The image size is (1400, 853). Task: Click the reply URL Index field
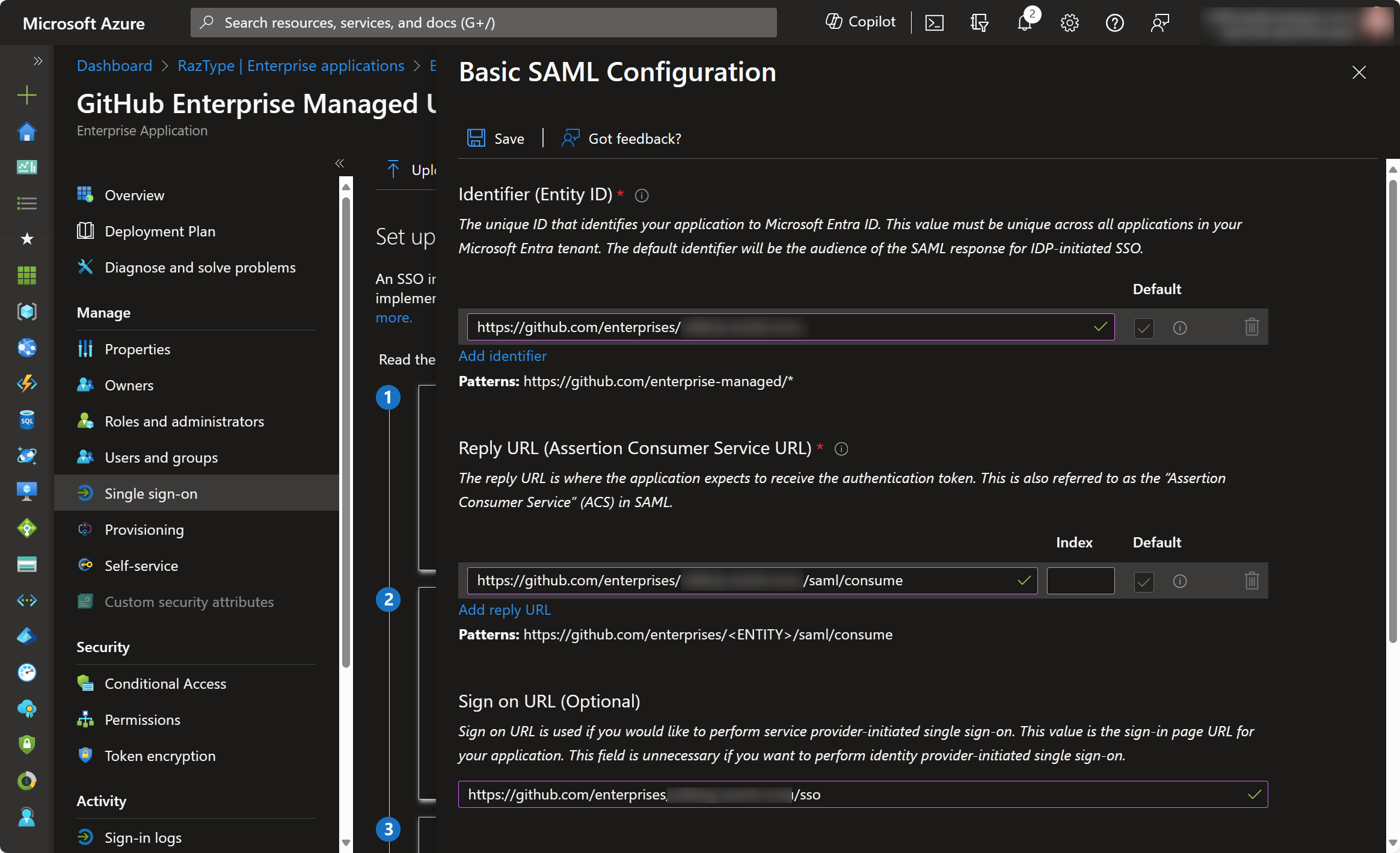click(x=1080, y=580)
